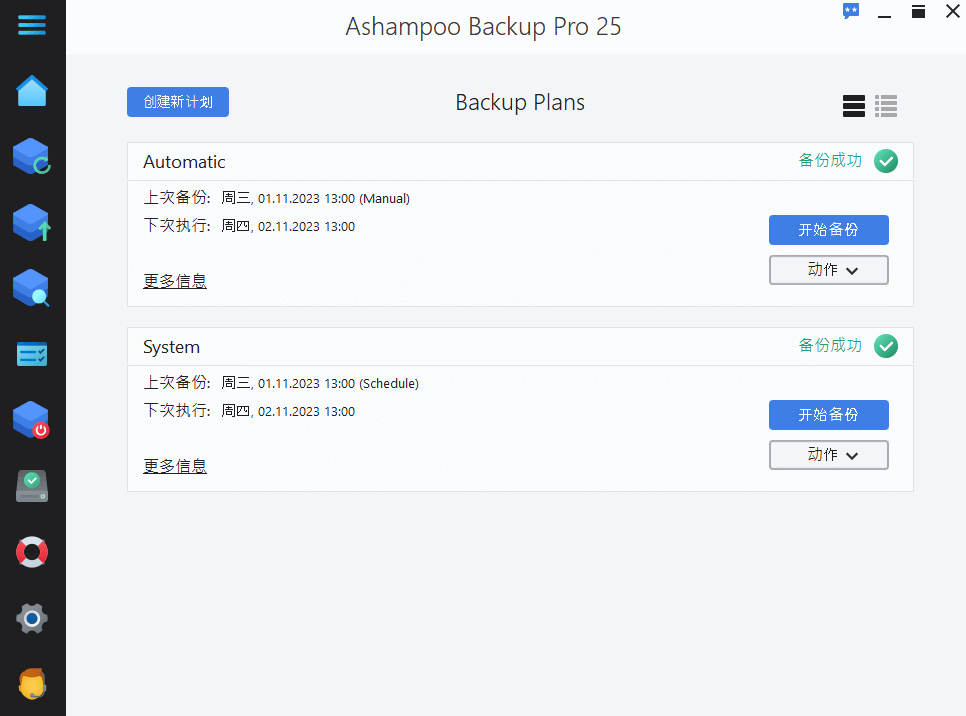Open the Home view in the sidebar
This screenshot has width=966, height=716.
32,90
